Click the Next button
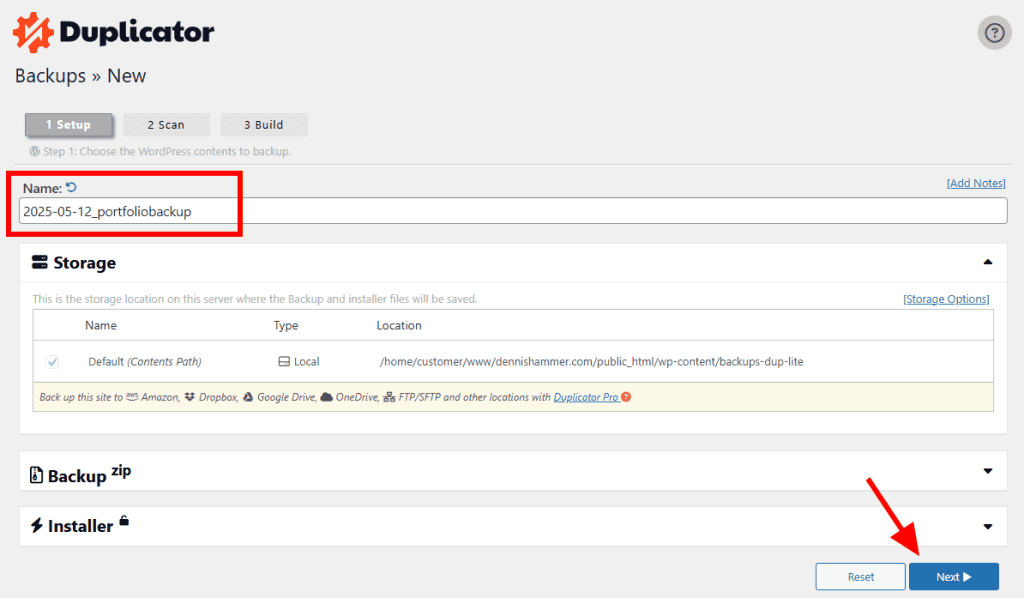 click(954, 576)
